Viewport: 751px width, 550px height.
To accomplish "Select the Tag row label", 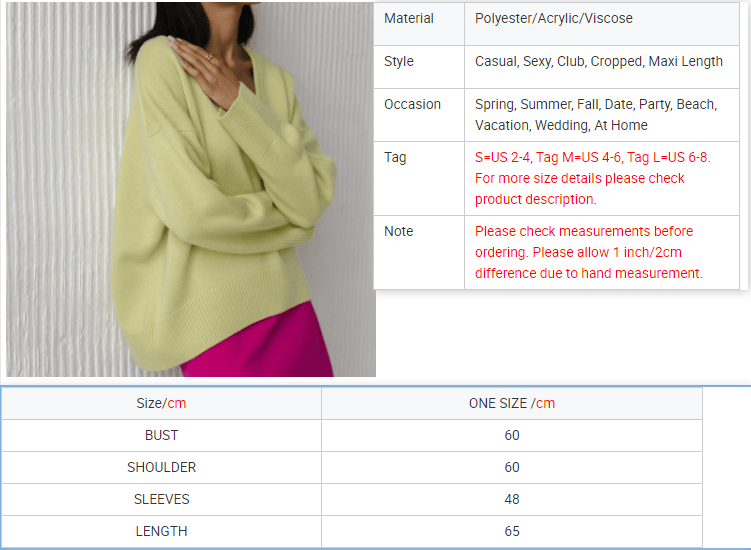I will click(395, 157).
